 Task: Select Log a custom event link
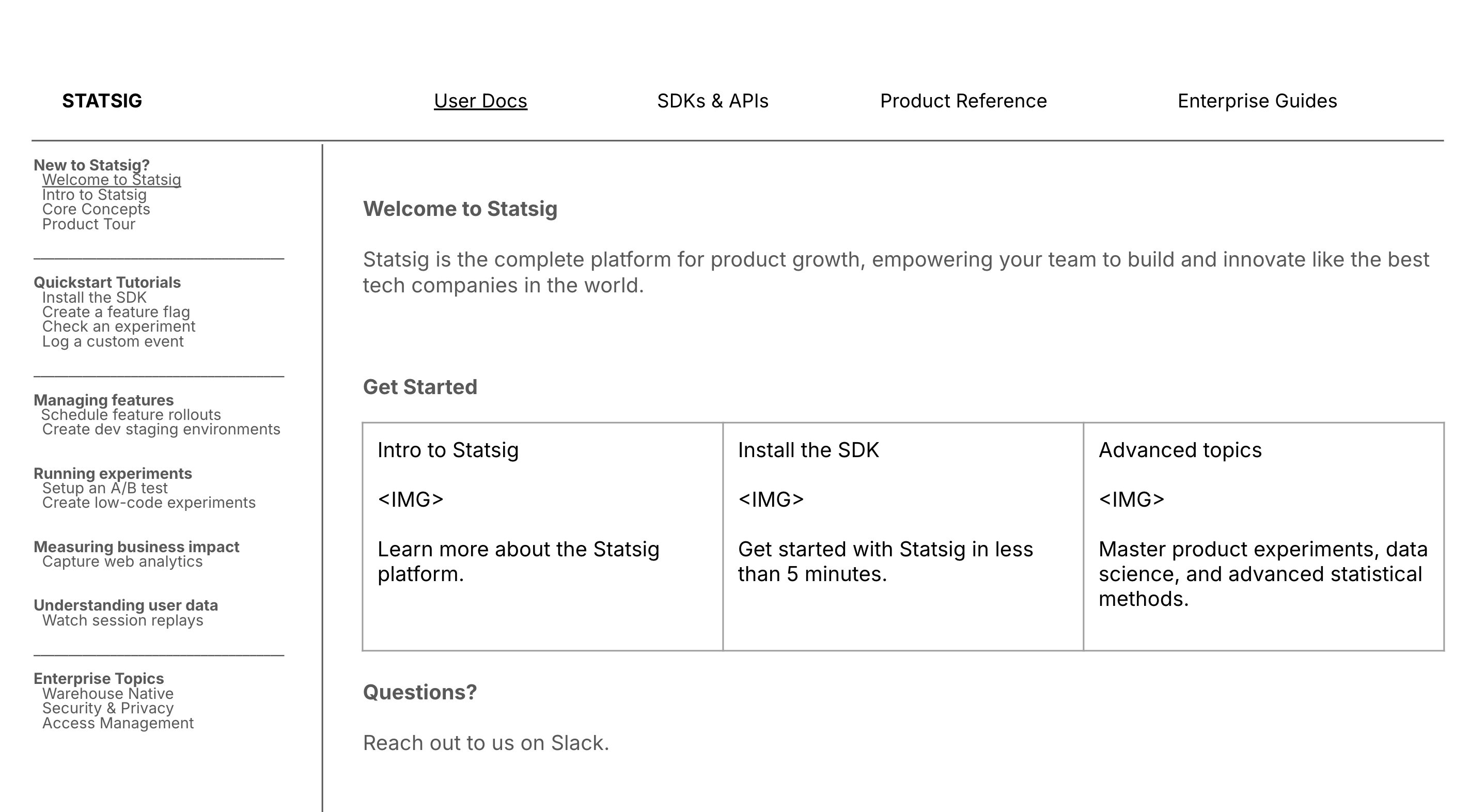(113, 341)
